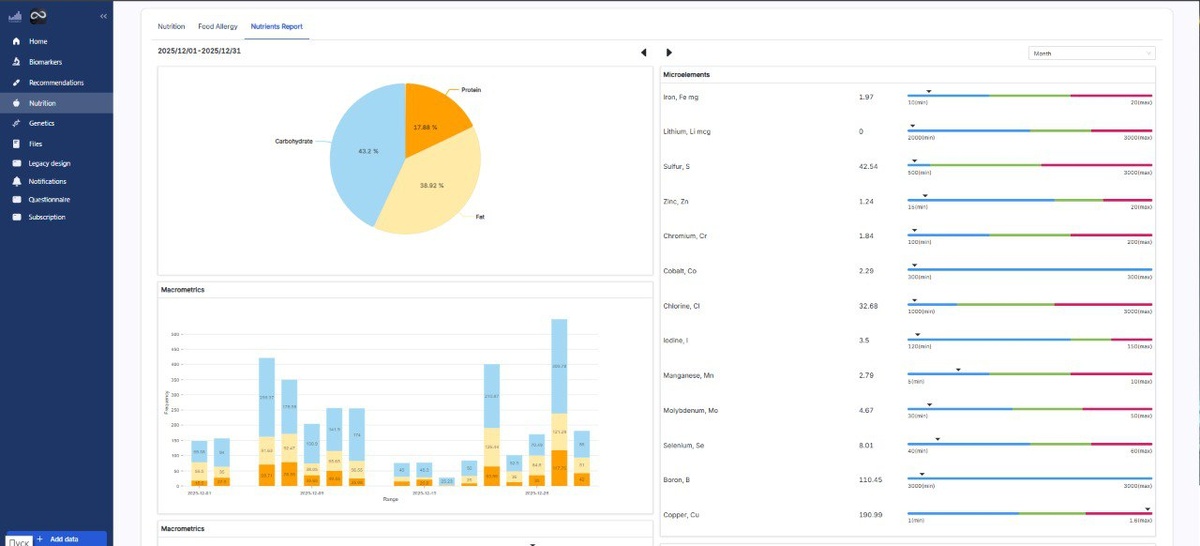Click the Questionnaire icon in sidebar

[16, 199]
